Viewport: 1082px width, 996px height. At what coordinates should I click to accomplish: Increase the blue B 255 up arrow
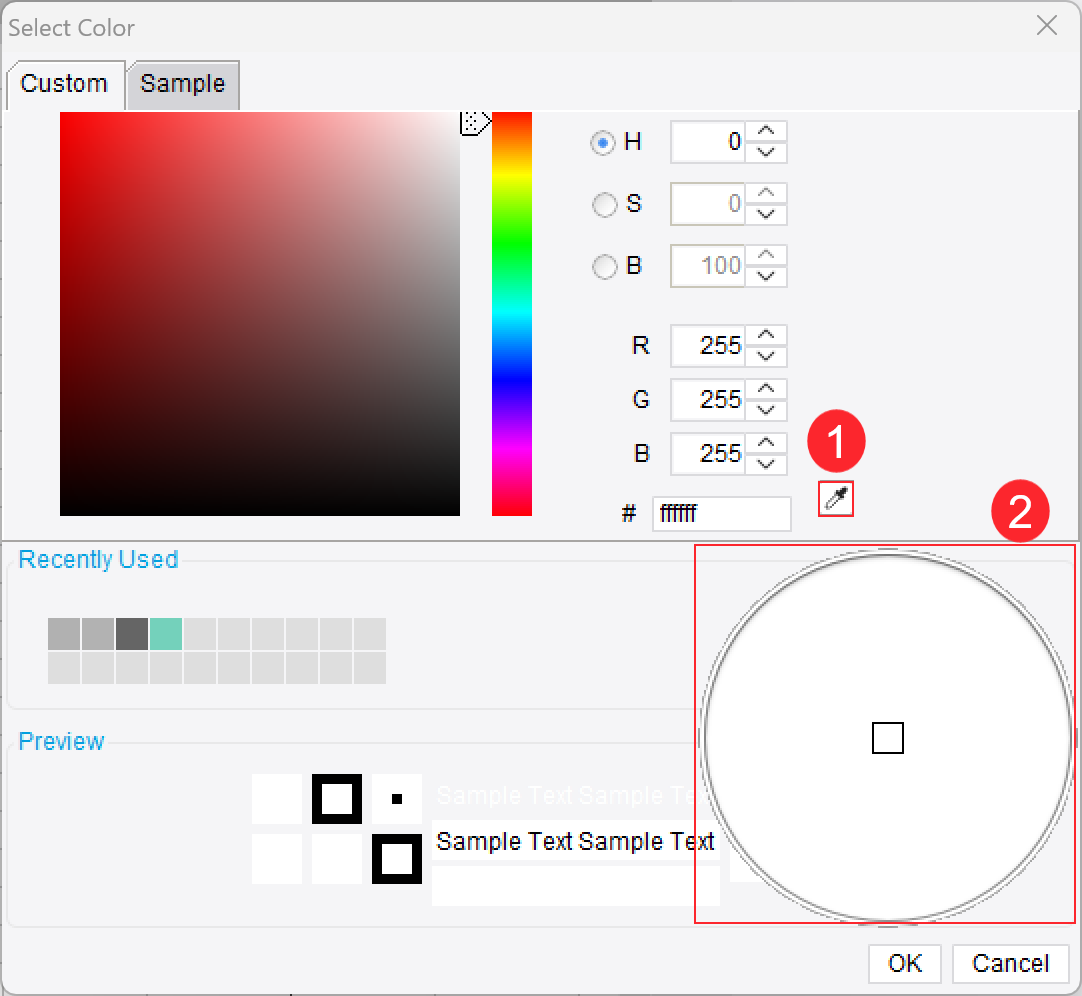click(766, 443)
